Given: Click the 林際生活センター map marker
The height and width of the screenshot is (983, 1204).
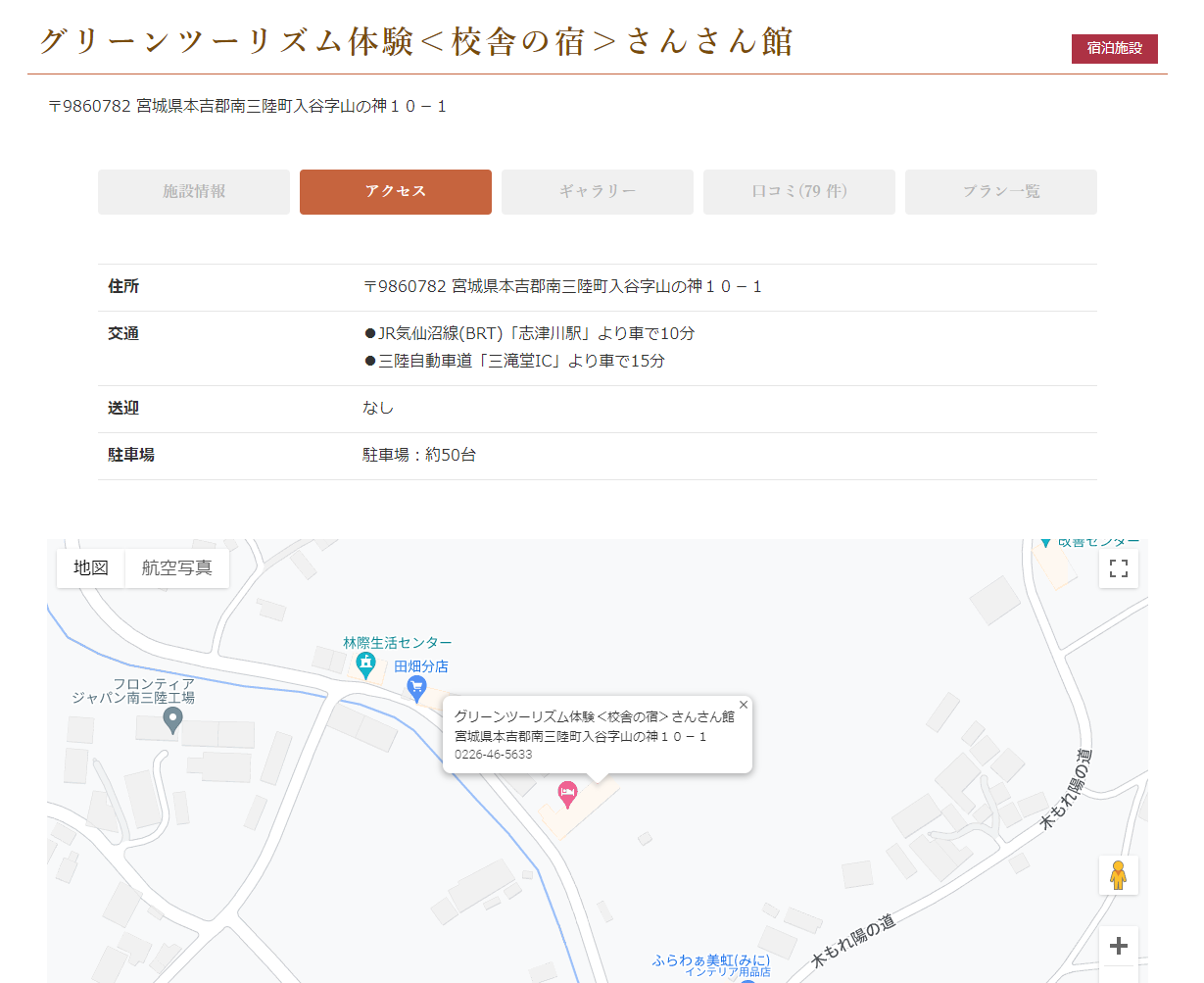Looking at the screenshot, I should [366, 666].
